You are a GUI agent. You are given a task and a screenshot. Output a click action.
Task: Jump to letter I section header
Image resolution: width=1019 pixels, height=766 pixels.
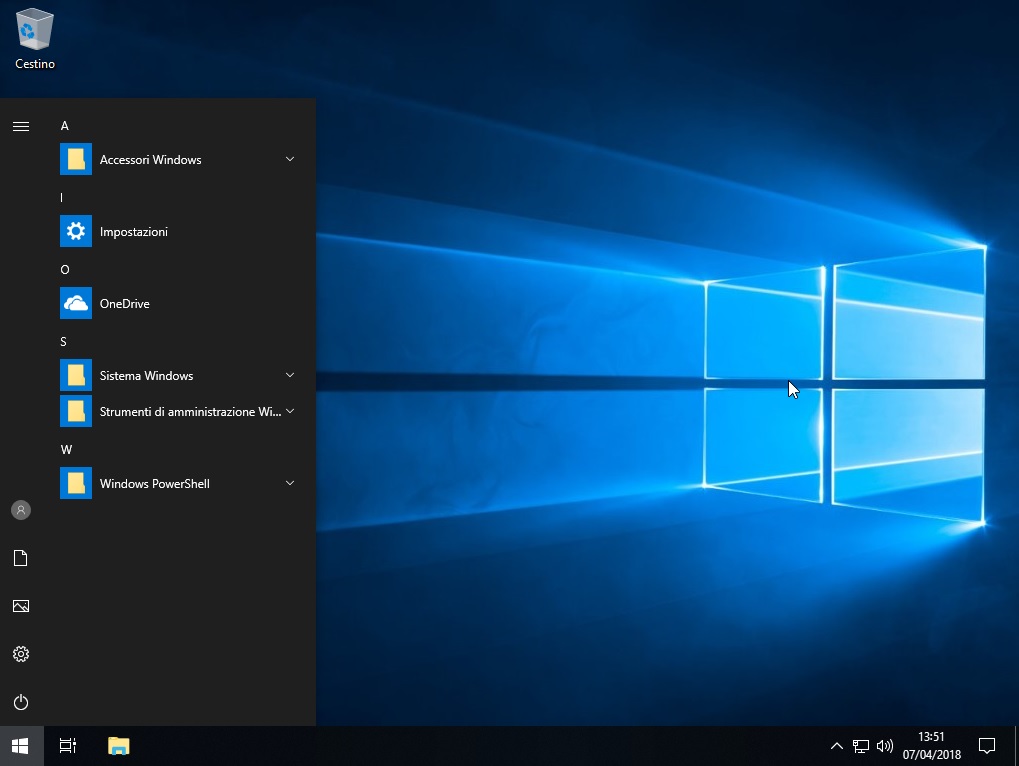point(62,198)
